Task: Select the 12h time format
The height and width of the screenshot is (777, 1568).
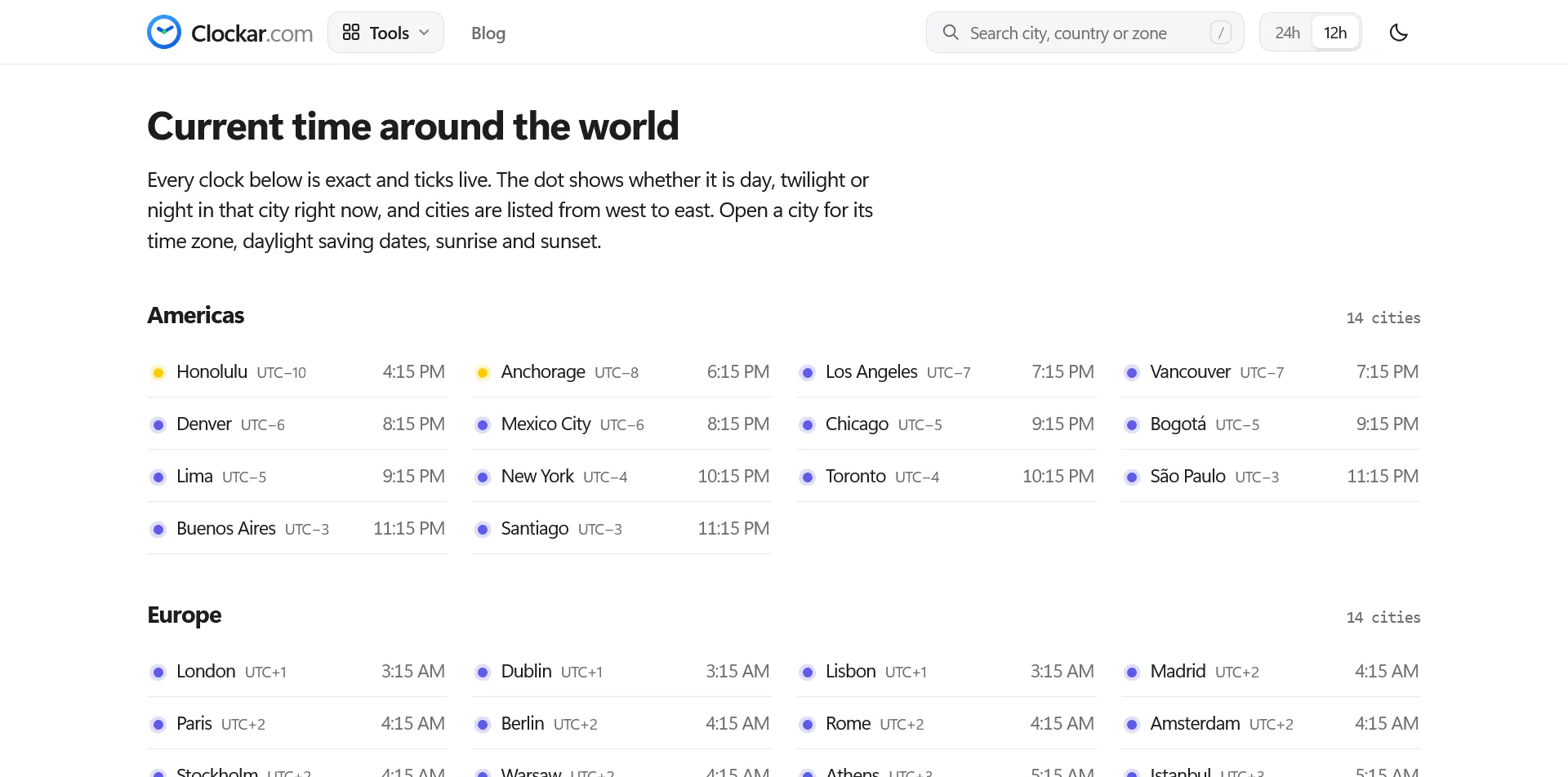Action: pyautogui.click(x=1335, y=33)
